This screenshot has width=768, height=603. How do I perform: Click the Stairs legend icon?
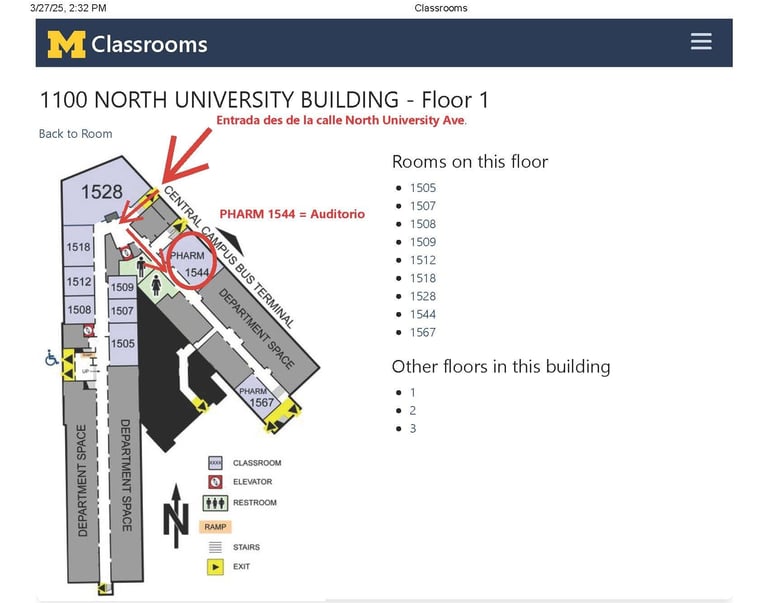tap(215, 547)
